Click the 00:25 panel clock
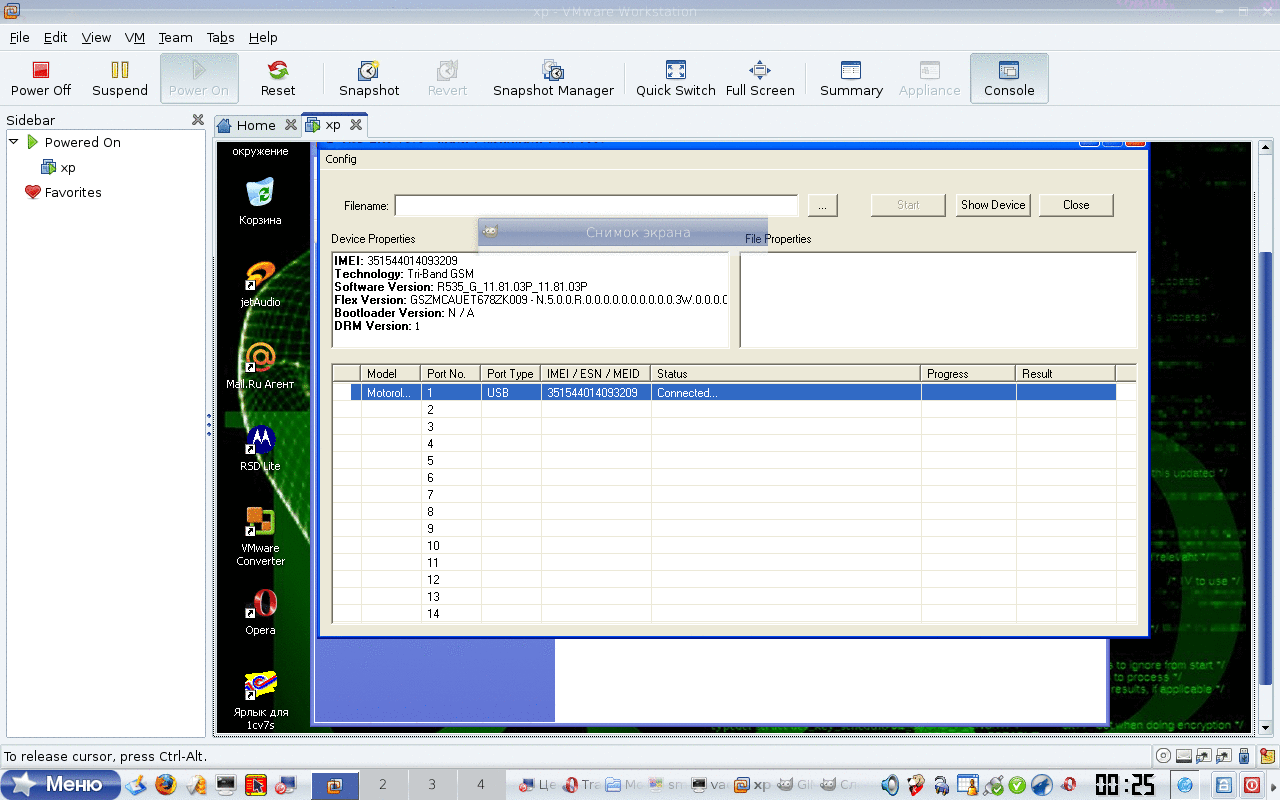 click(x=1124, y=785)
